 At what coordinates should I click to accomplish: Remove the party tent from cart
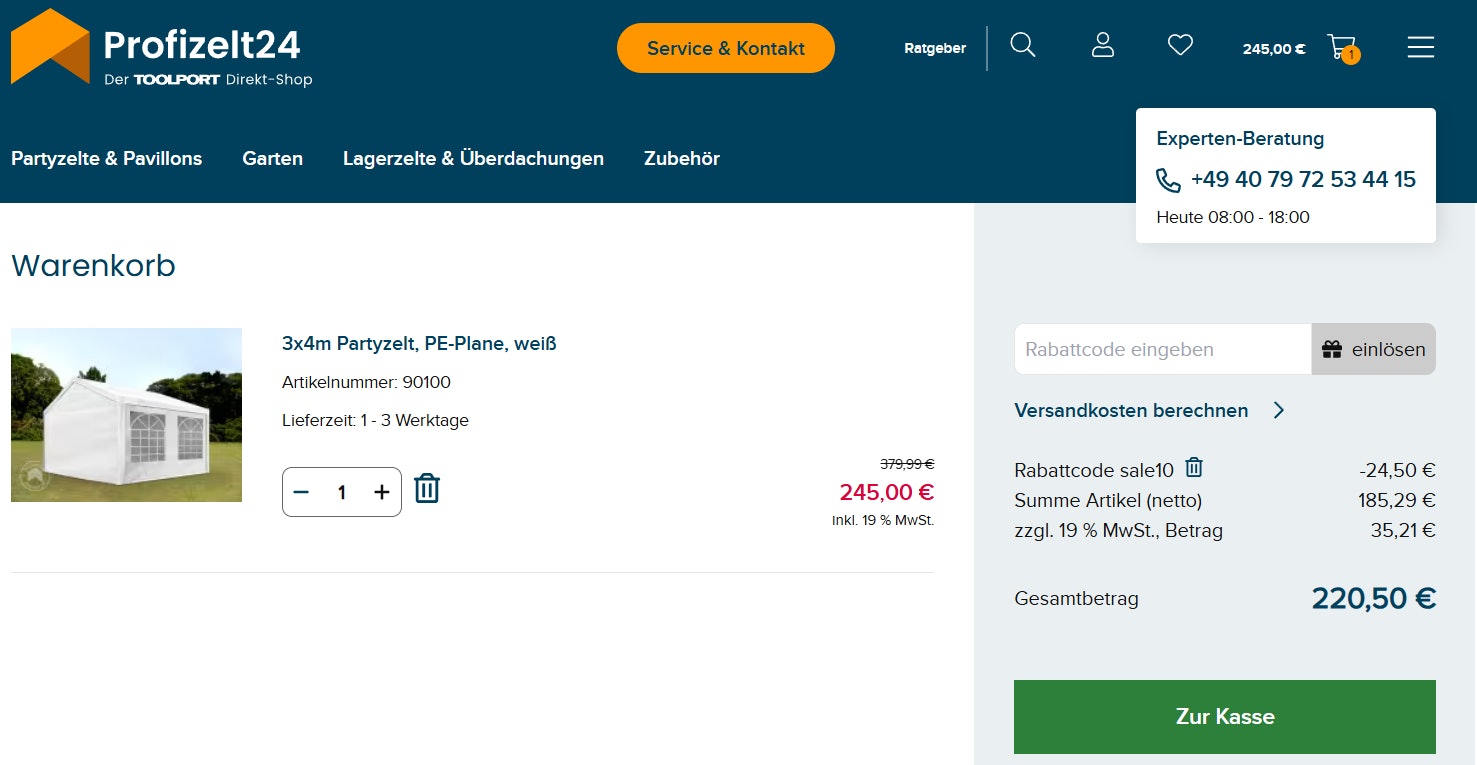tap(427, 489)
